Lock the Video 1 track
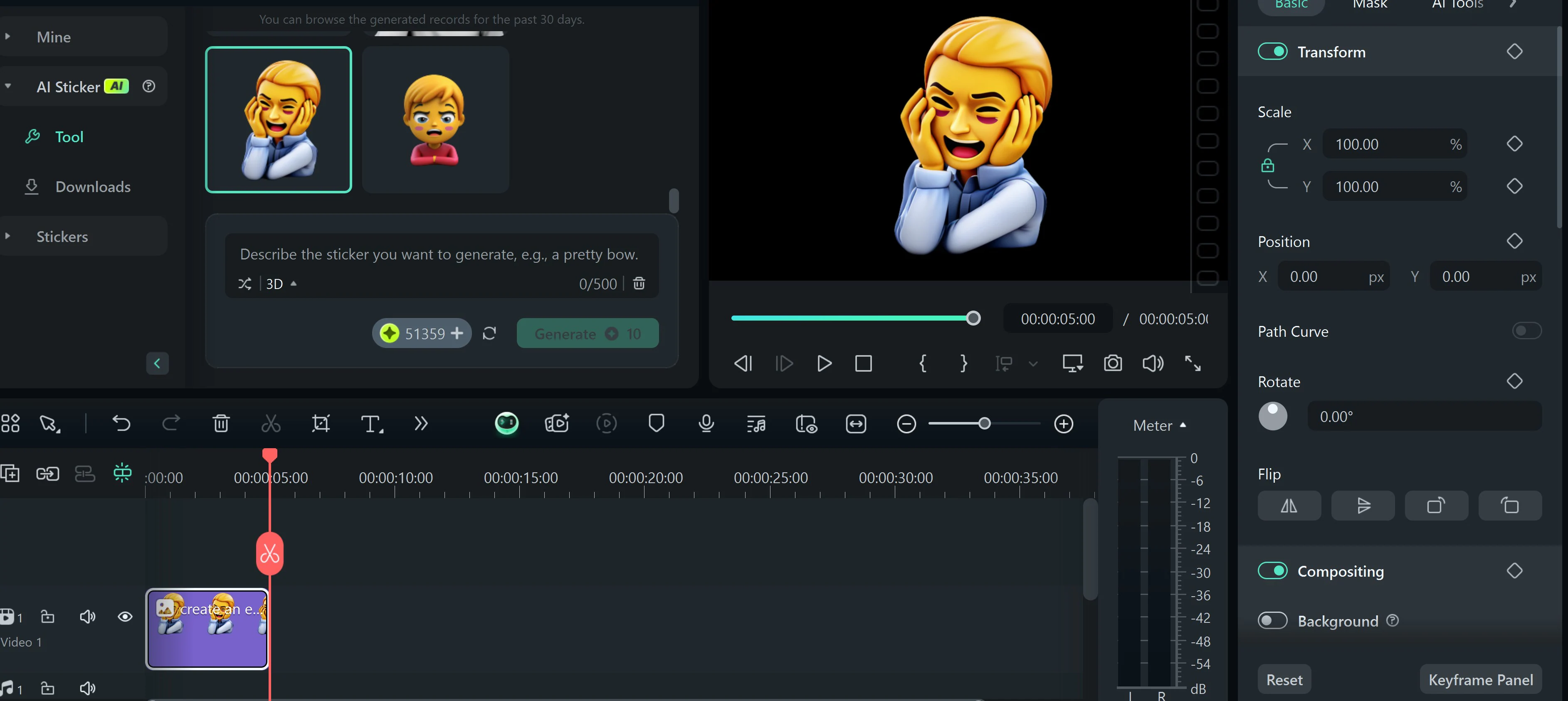1568x701 pixels. (x=47, y=617)
